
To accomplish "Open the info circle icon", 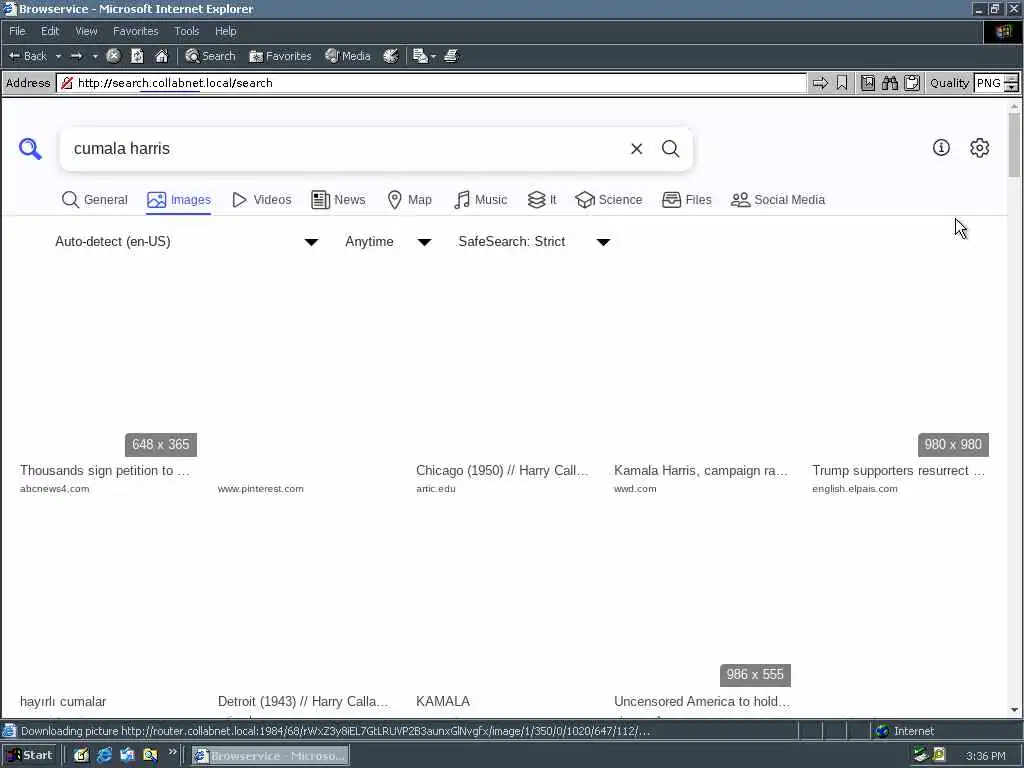I will click(x=941, y=148).
